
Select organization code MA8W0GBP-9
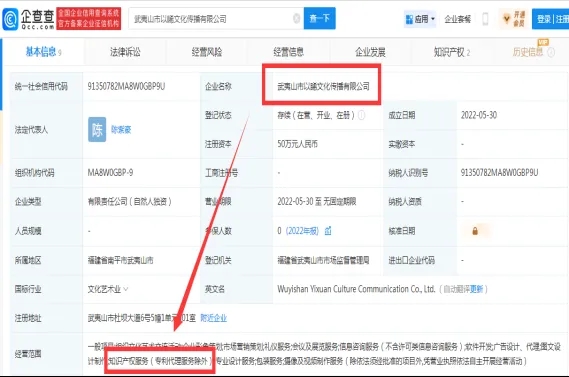point(110,173)
